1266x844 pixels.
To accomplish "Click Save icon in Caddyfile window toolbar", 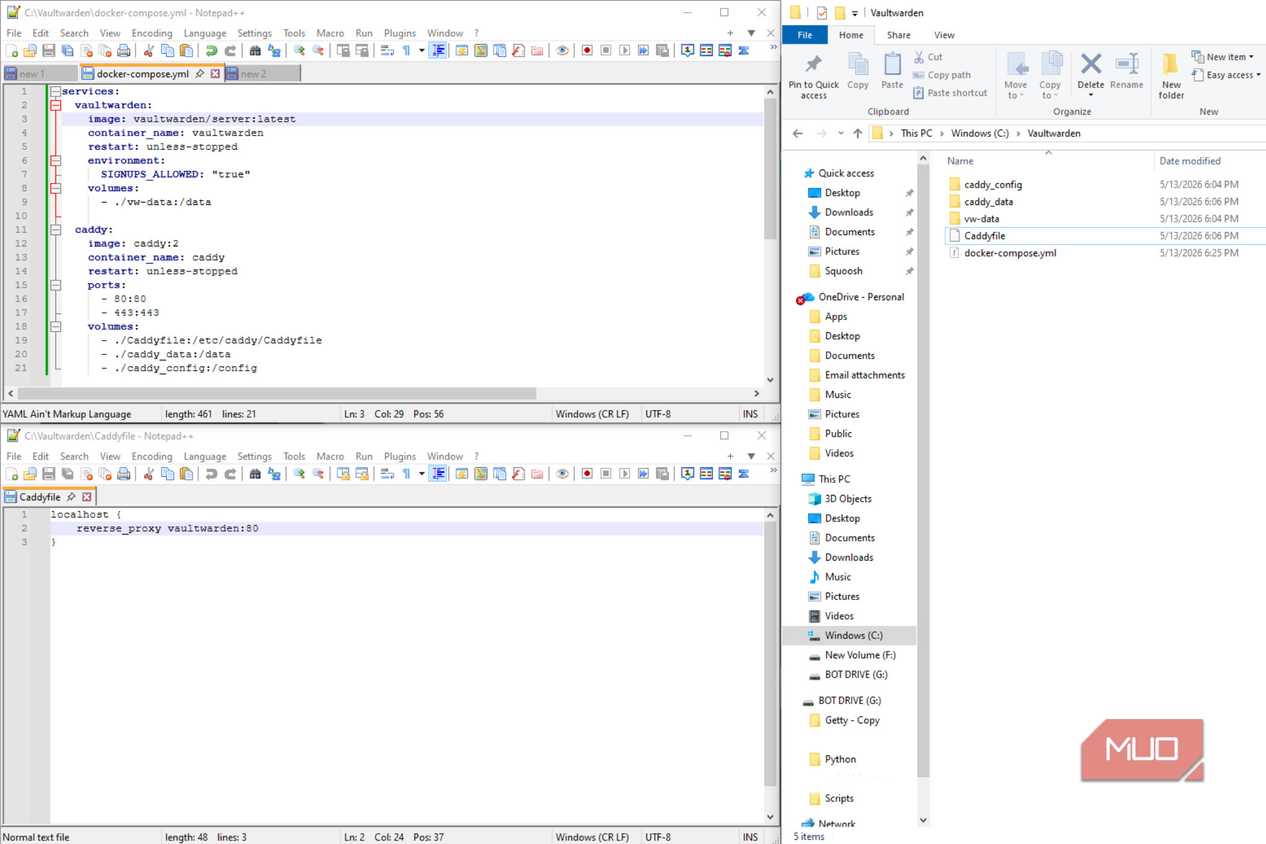I will pyautogui.click(x=49, y=474).
